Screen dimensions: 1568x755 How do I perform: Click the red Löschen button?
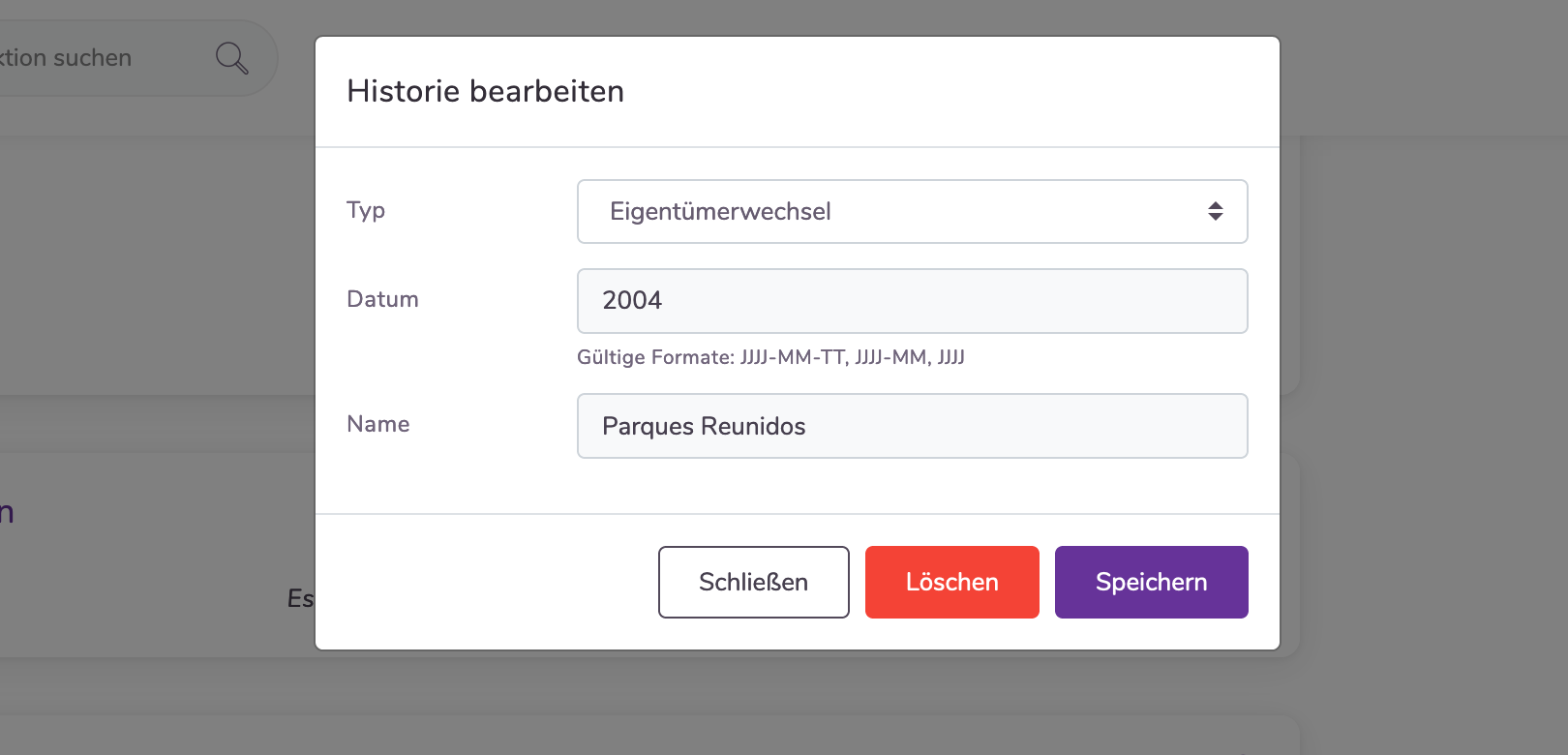click(951, 582)
